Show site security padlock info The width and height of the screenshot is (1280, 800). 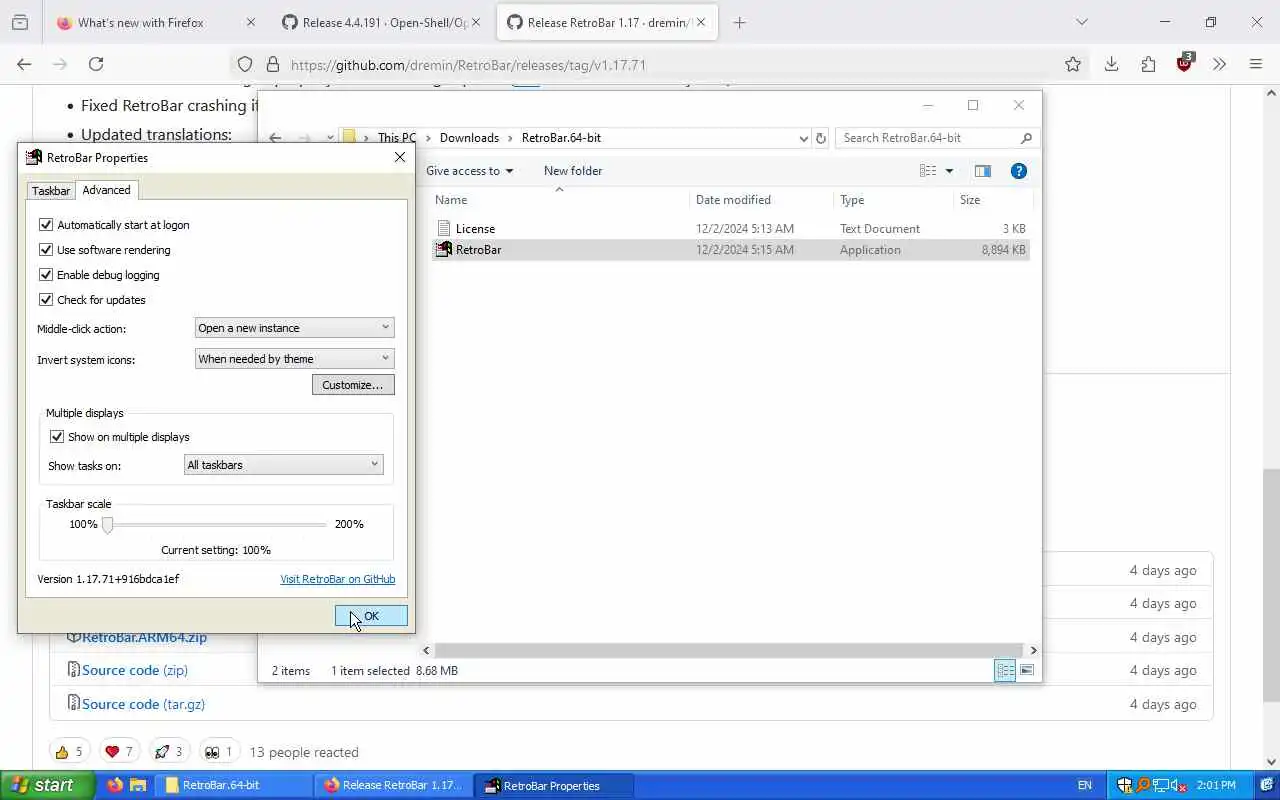click(x=272, y=65)
